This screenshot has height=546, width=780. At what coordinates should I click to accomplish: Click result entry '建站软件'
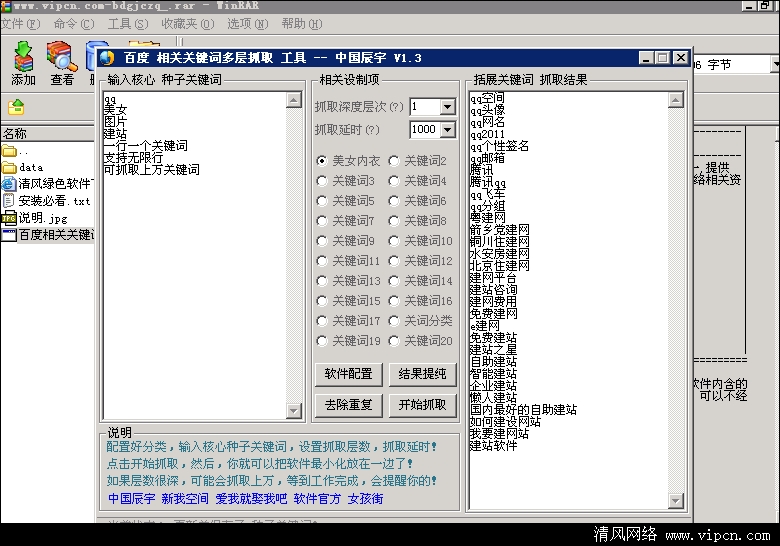(x=493, y=446)
